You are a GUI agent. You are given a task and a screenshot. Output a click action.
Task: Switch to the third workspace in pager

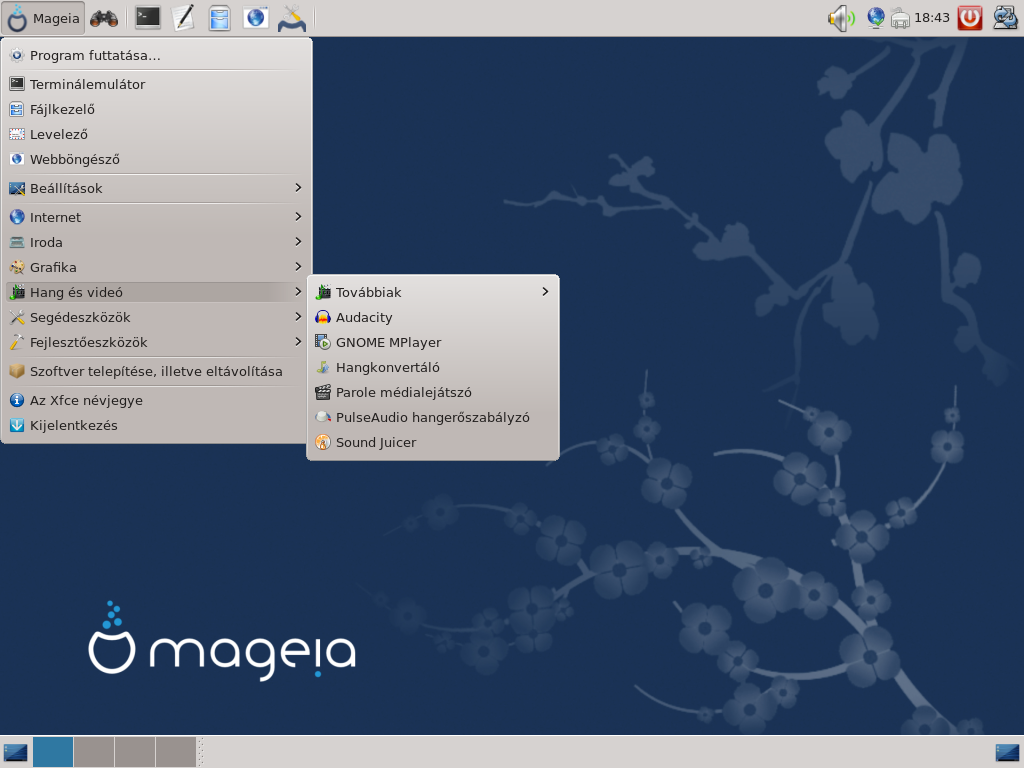pos(135,752)
